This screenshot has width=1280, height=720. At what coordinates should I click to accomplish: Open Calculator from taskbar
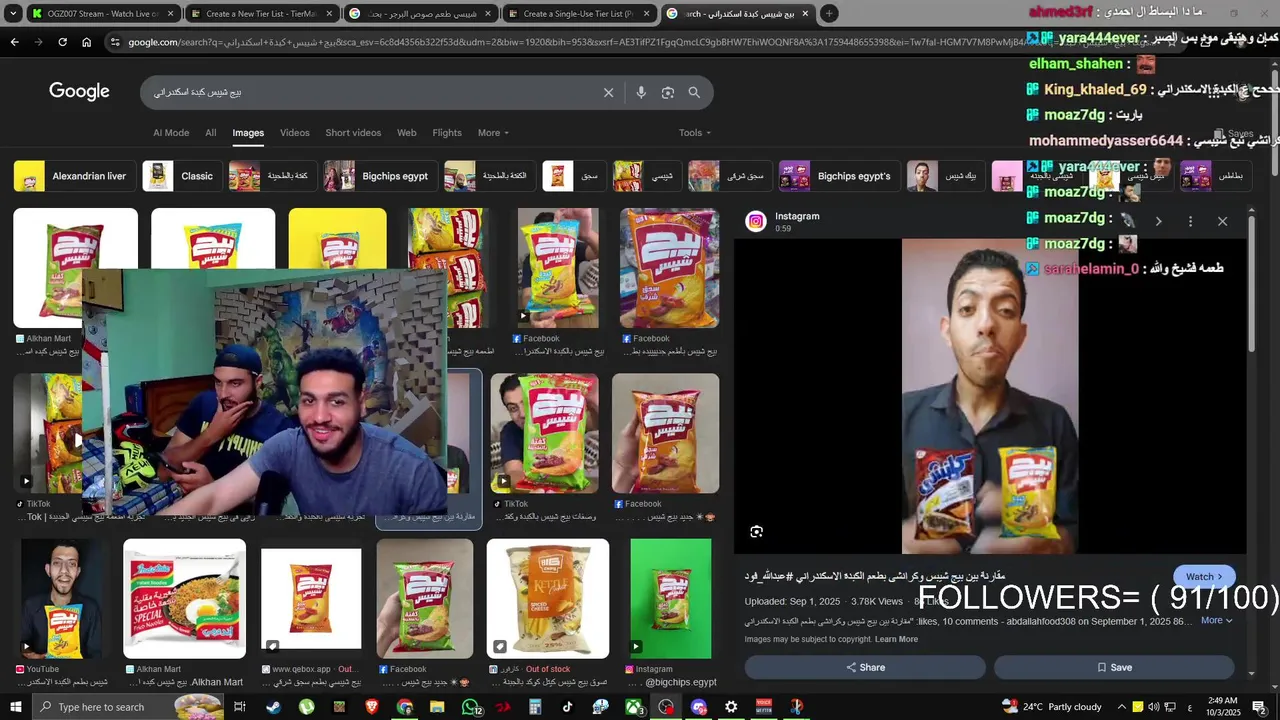pyautogui.click(x=535, y=707)
